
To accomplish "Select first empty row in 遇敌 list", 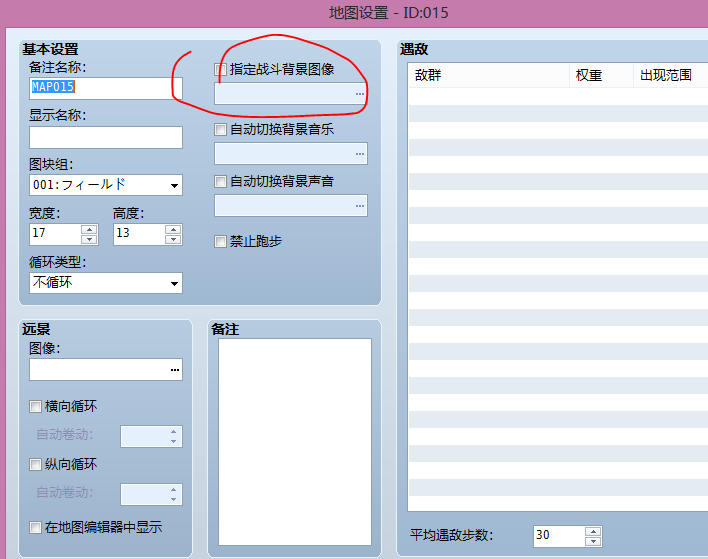I will (x=558, y=96).
